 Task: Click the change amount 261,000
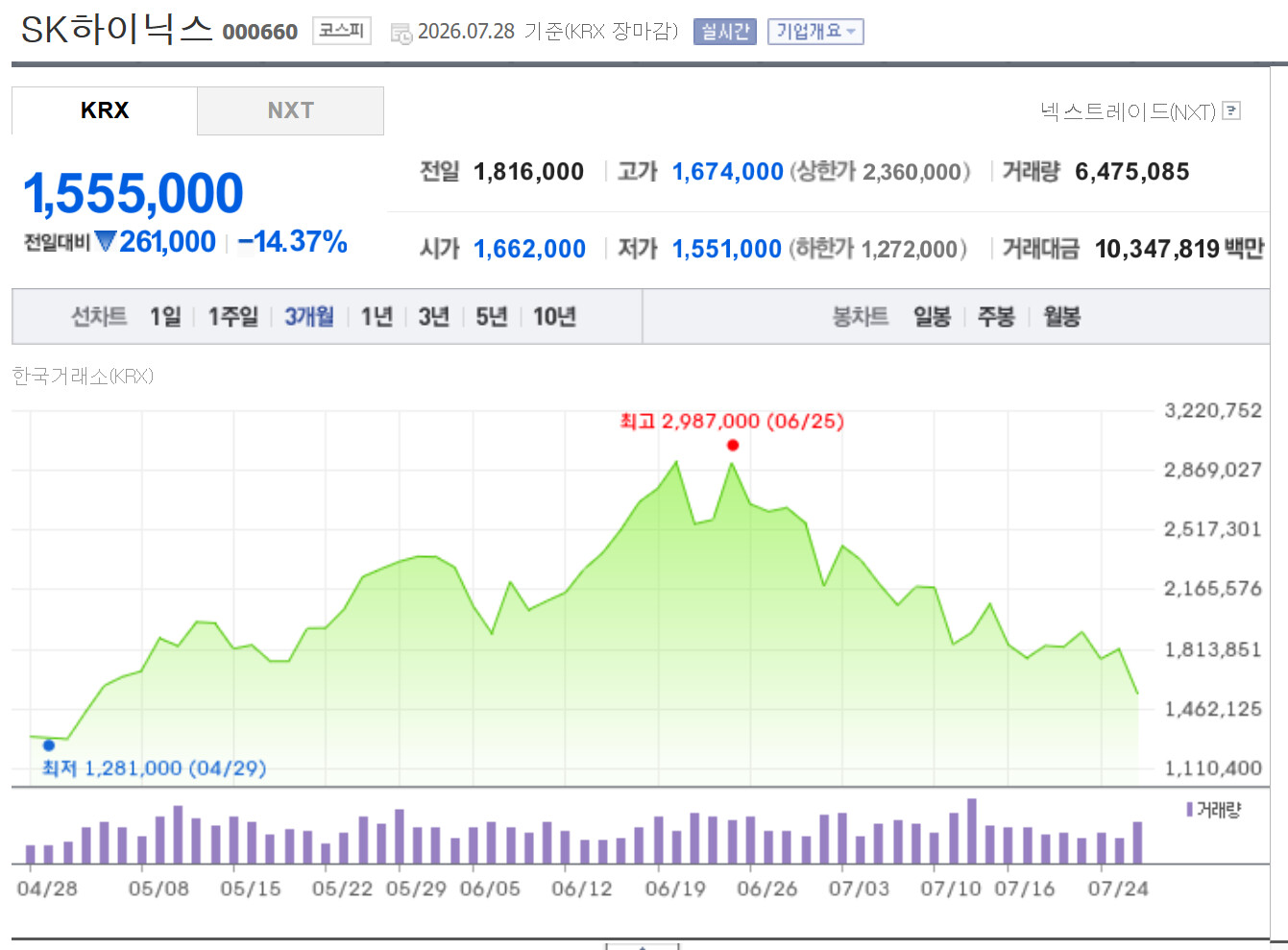(167, 241)
